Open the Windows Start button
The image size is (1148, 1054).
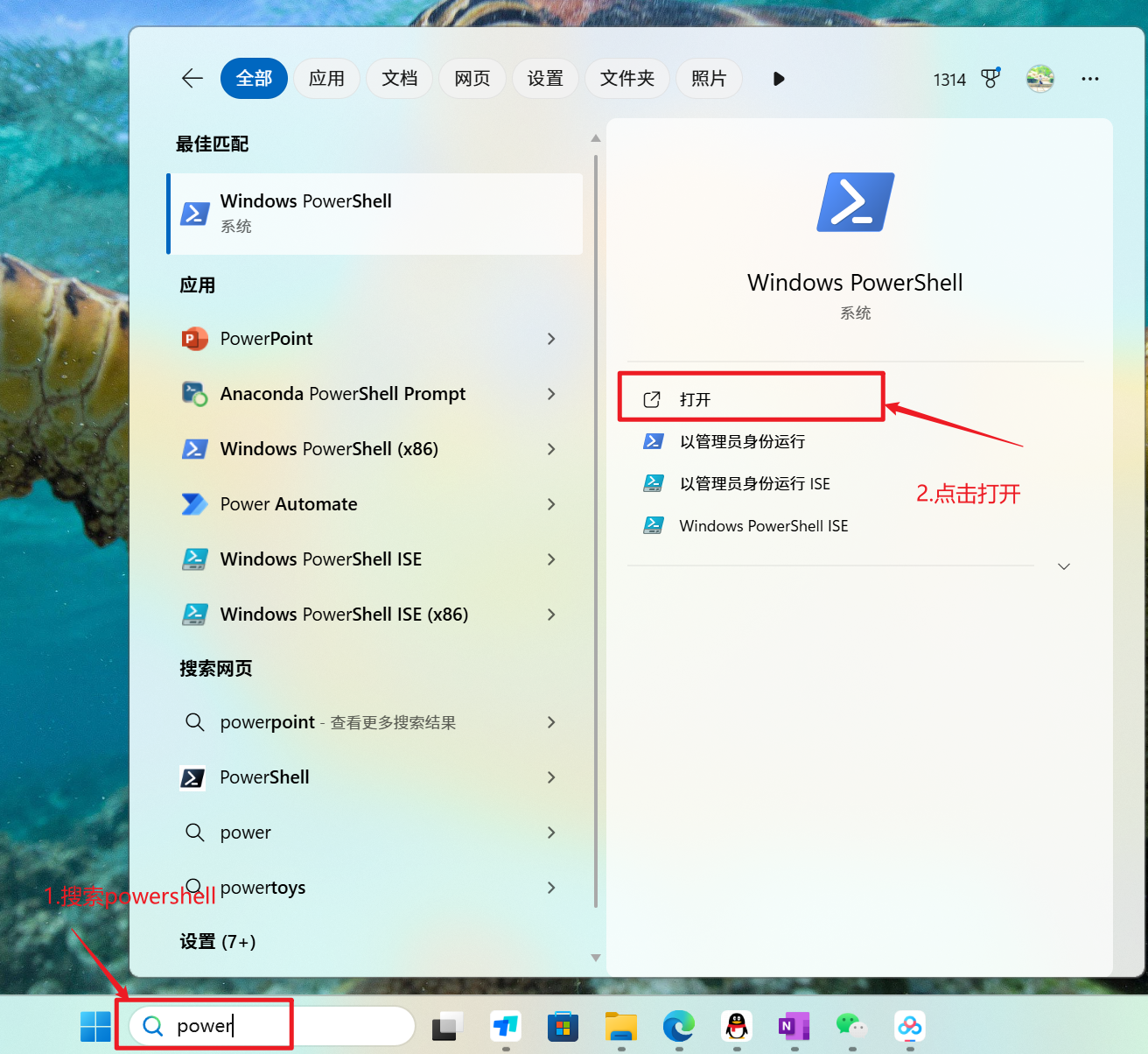[95, 1026]
